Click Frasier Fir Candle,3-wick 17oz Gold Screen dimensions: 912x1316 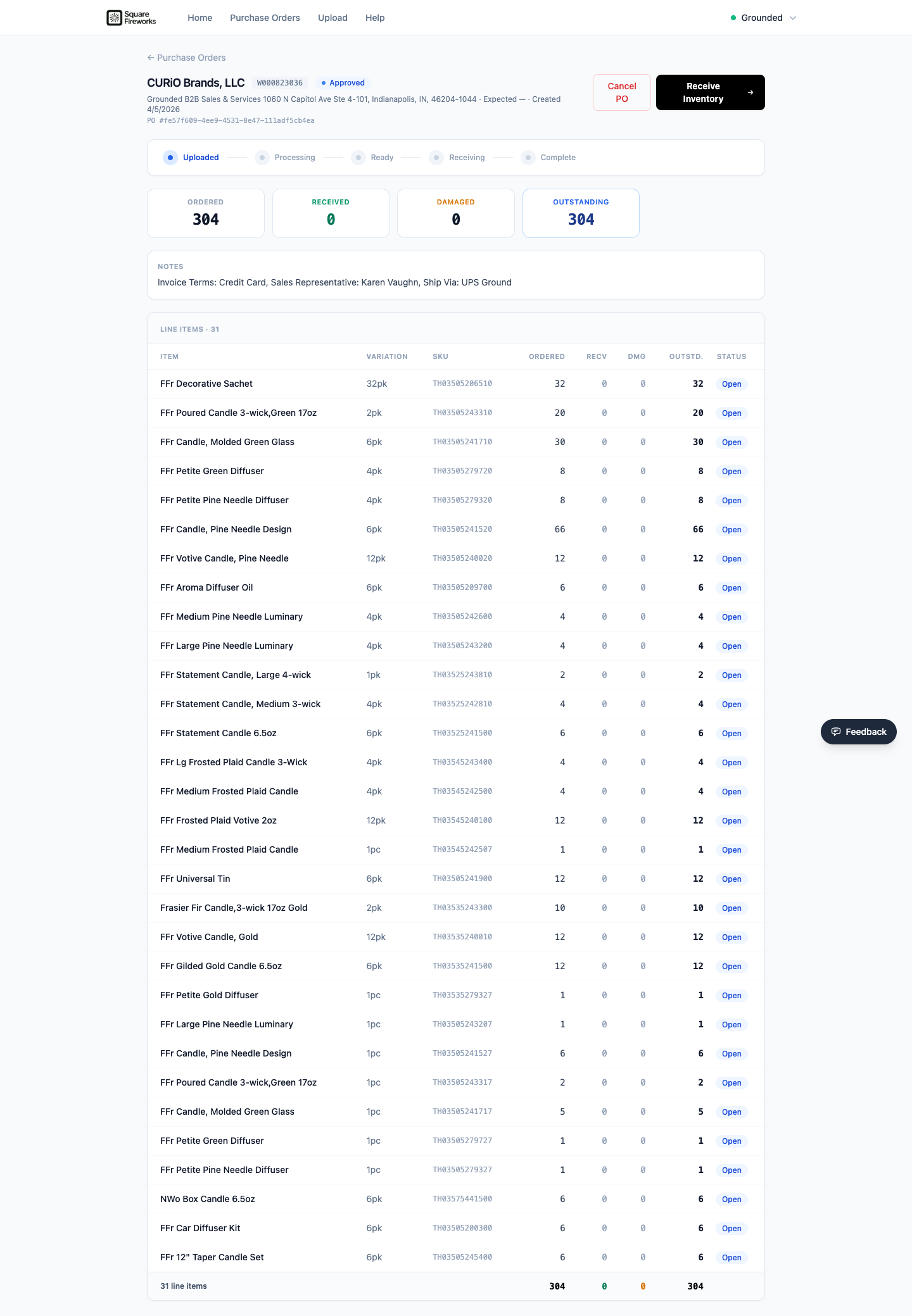[234, 908]
